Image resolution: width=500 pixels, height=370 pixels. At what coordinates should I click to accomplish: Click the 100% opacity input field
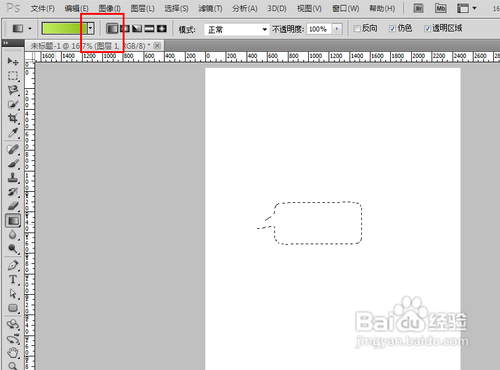[x=319, y=29]
